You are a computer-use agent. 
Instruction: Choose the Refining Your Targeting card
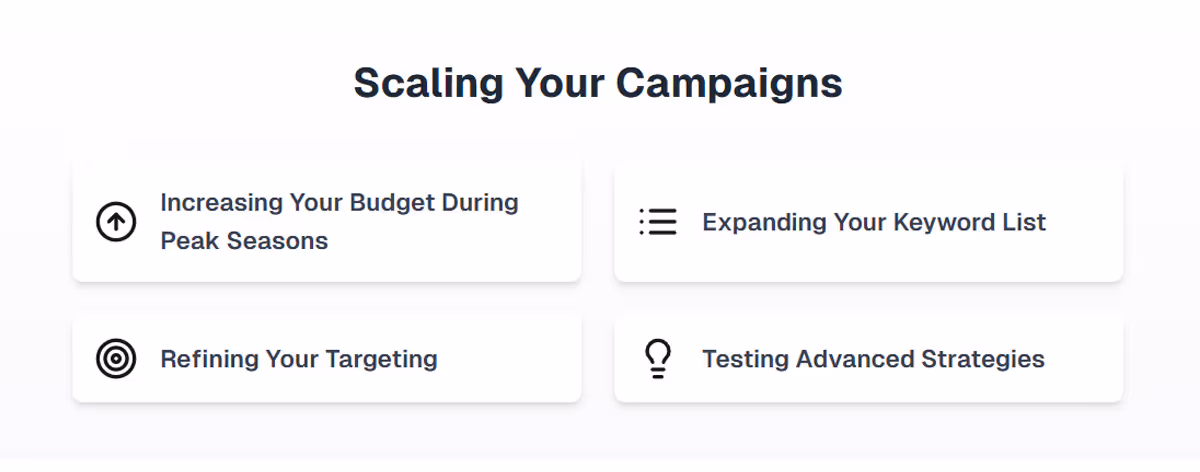327,358
